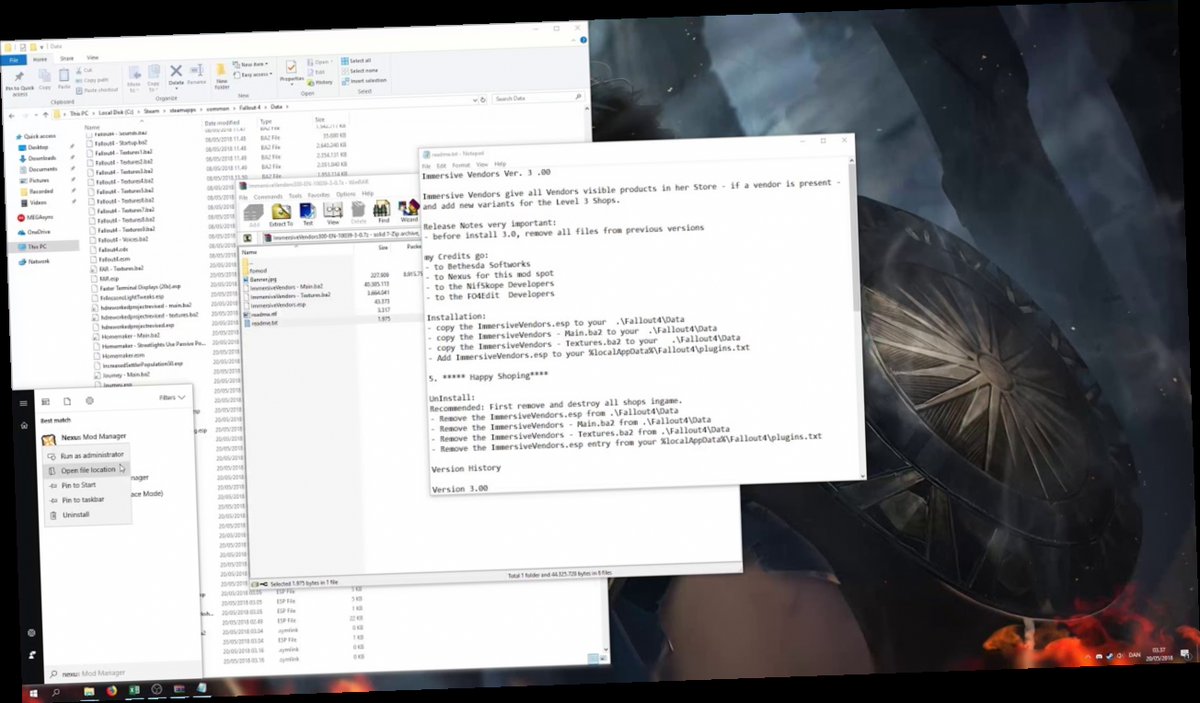Click the Wizard icon in WinRAR toolbar
The height and width of the screenshot is (703, 1200).
click(x=408, y=212)
